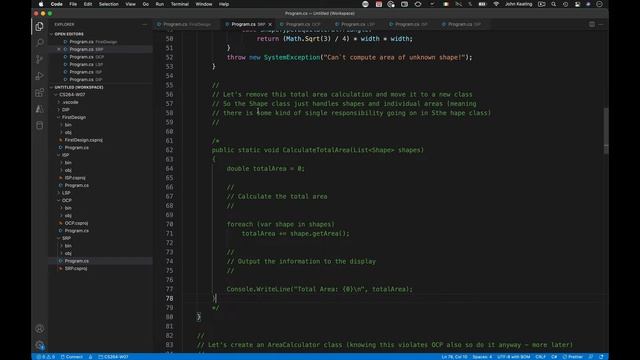640x360 pixels.
Task: Open the Extensions view
Action: (40, 93)
